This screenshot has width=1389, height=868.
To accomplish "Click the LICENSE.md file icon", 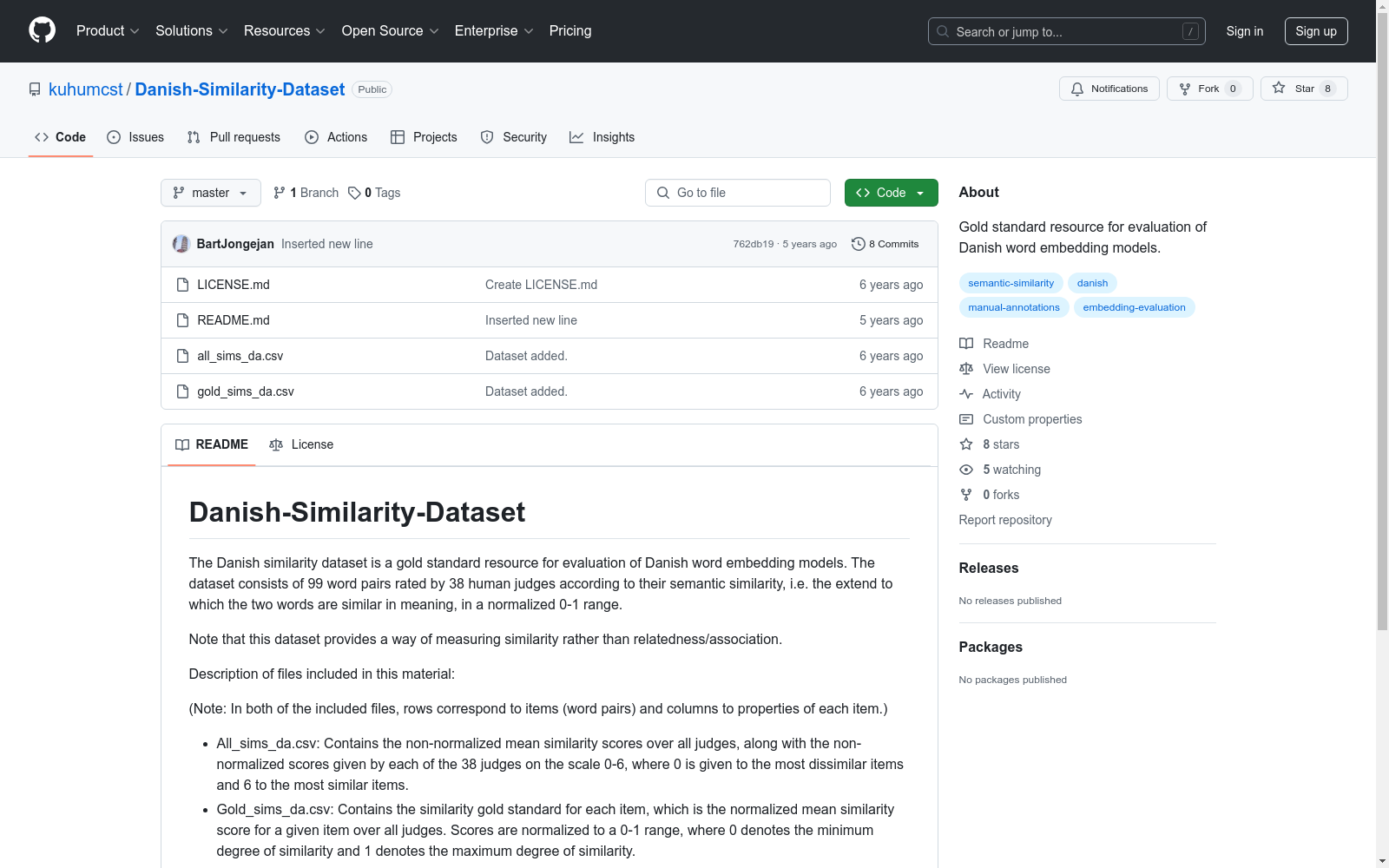I will click(x=182, y=285).
